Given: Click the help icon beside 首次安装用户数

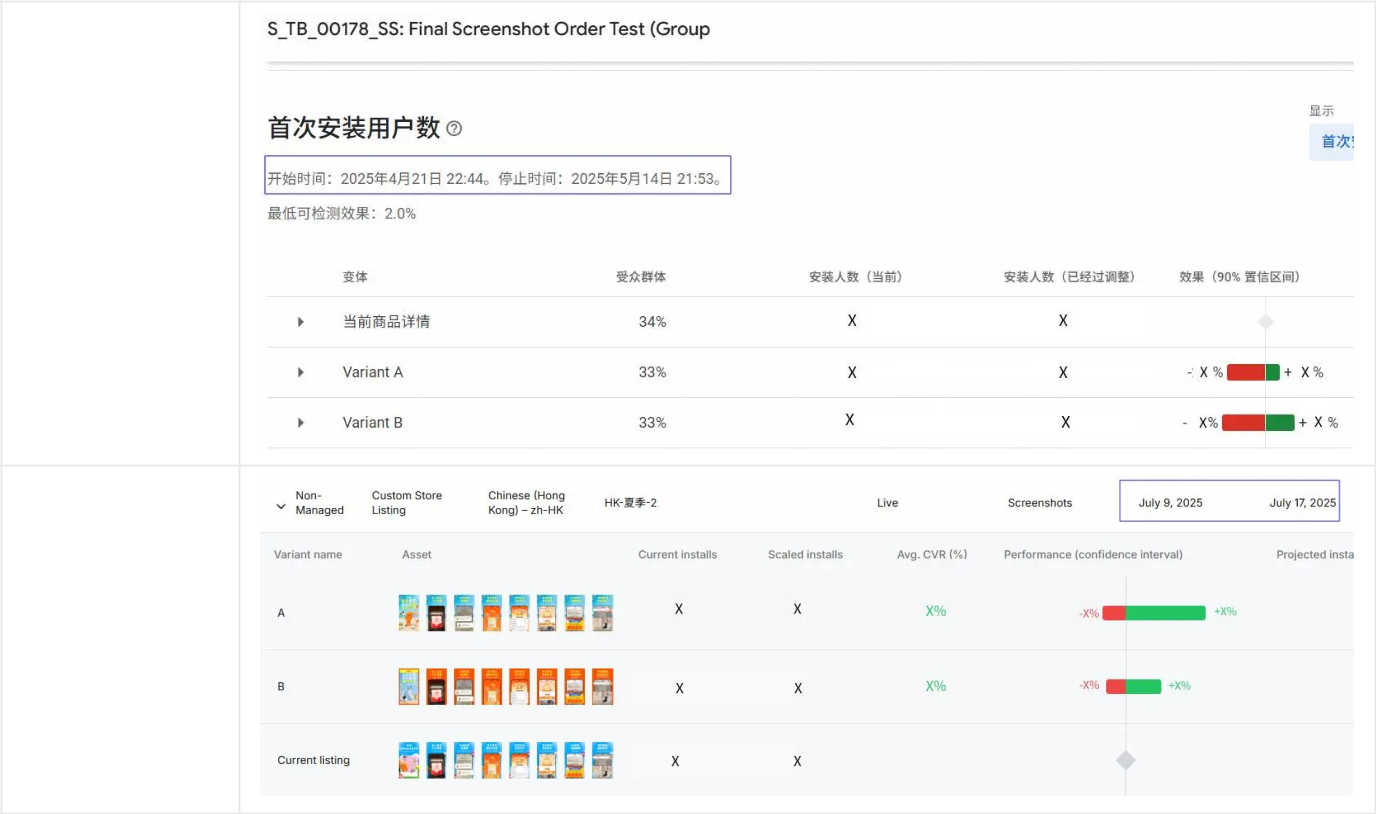Looking at the screenshot, I should point(455,129).
